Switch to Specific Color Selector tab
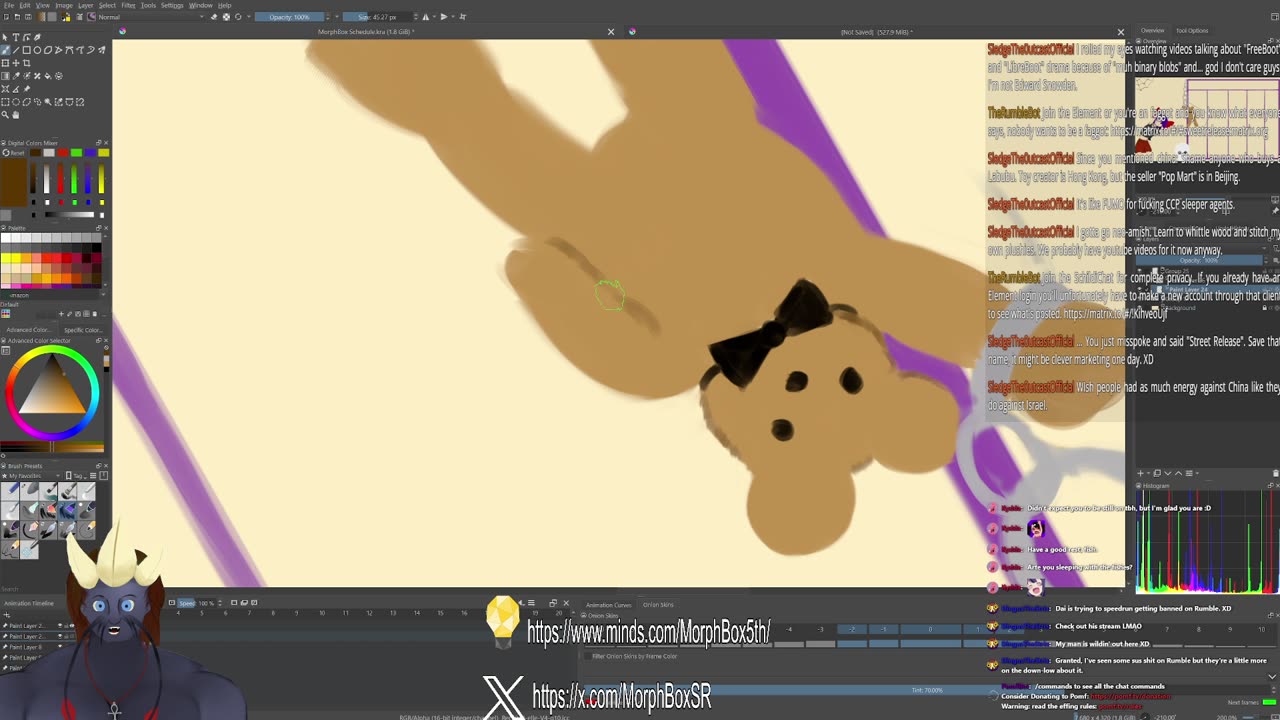The width and height of the screenshot is (1280, 720). [82, 330]
